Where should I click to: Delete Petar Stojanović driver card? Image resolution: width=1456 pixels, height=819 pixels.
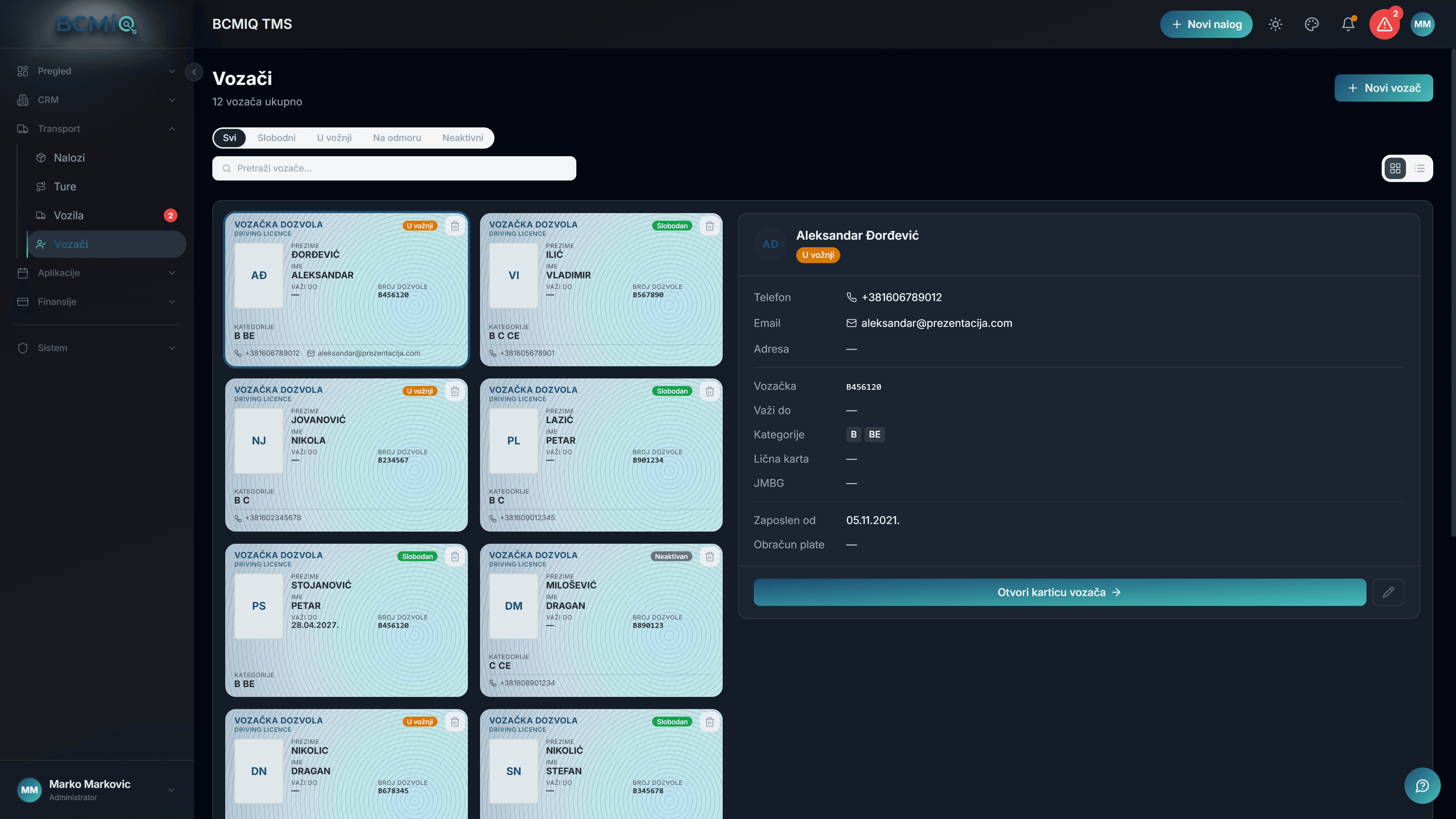tap(455, 557)
